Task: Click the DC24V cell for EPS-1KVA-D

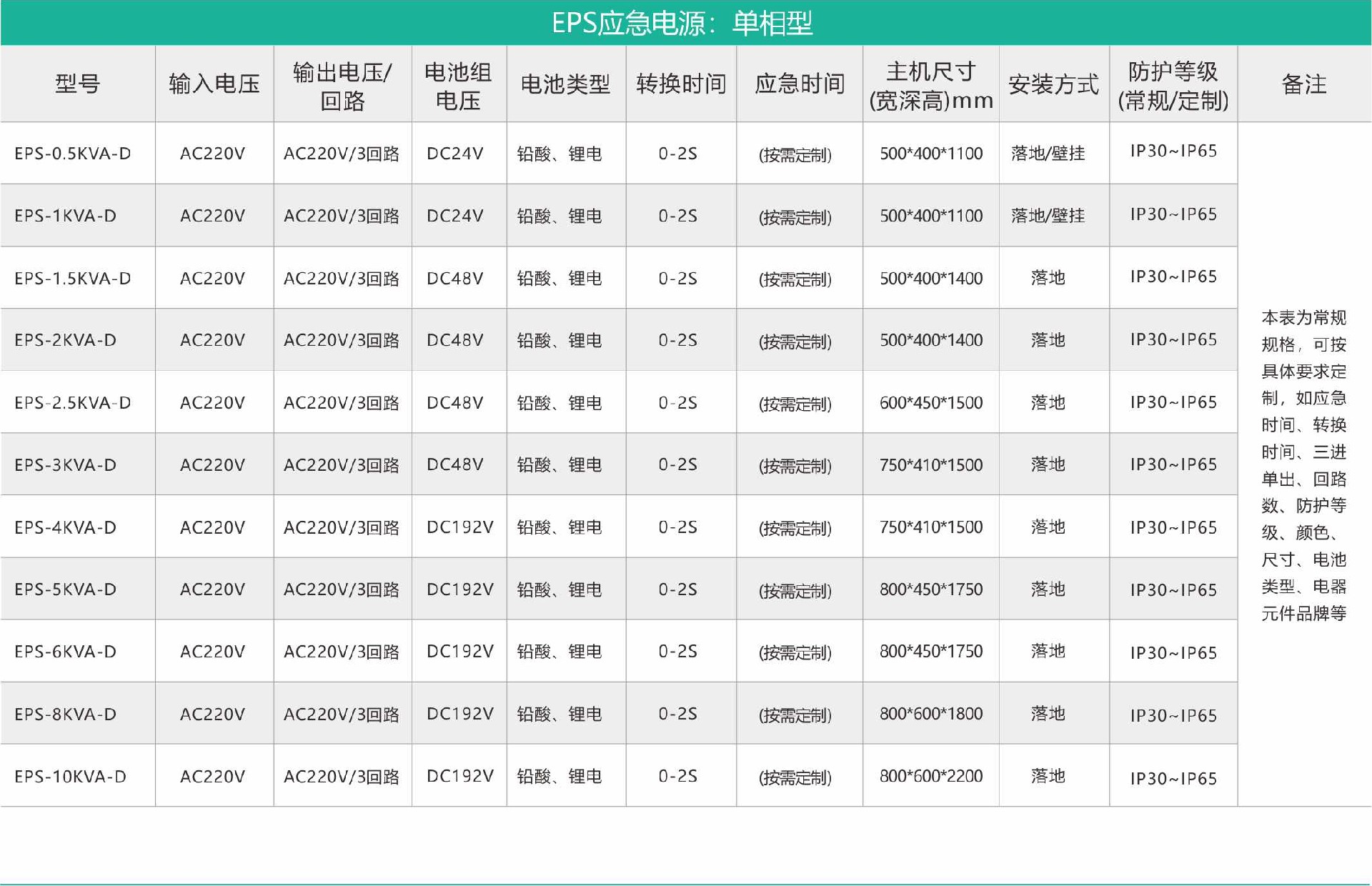Action: pos(458,215)
